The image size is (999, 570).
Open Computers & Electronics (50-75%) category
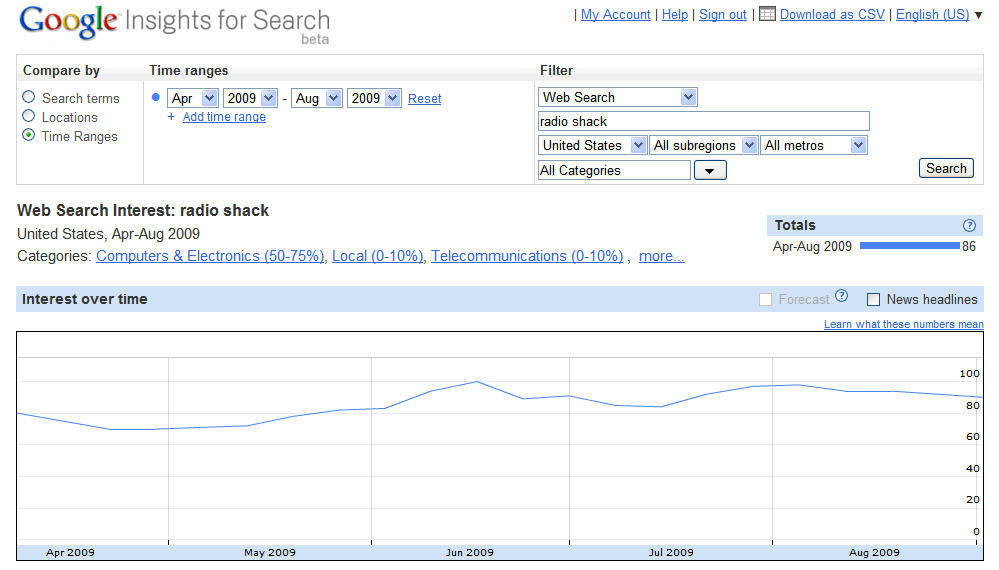point(210,256)
